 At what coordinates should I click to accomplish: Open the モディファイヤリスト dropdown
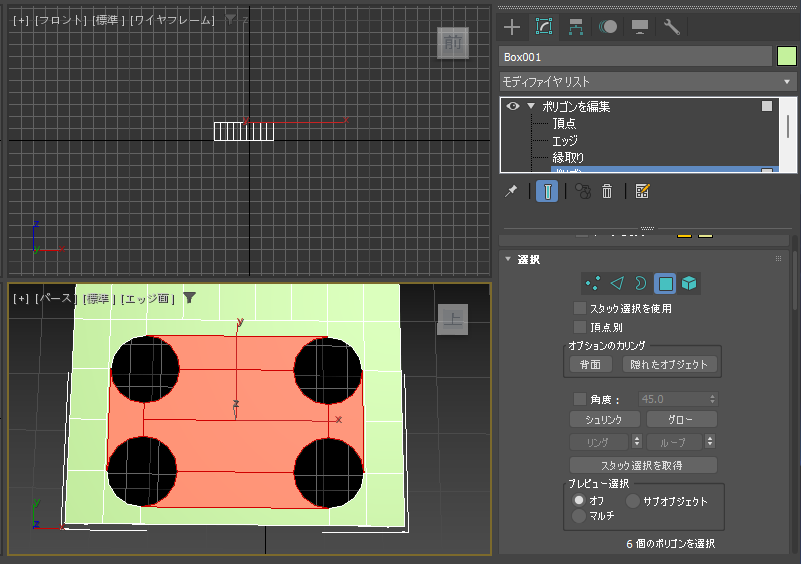tap(647, 82)
